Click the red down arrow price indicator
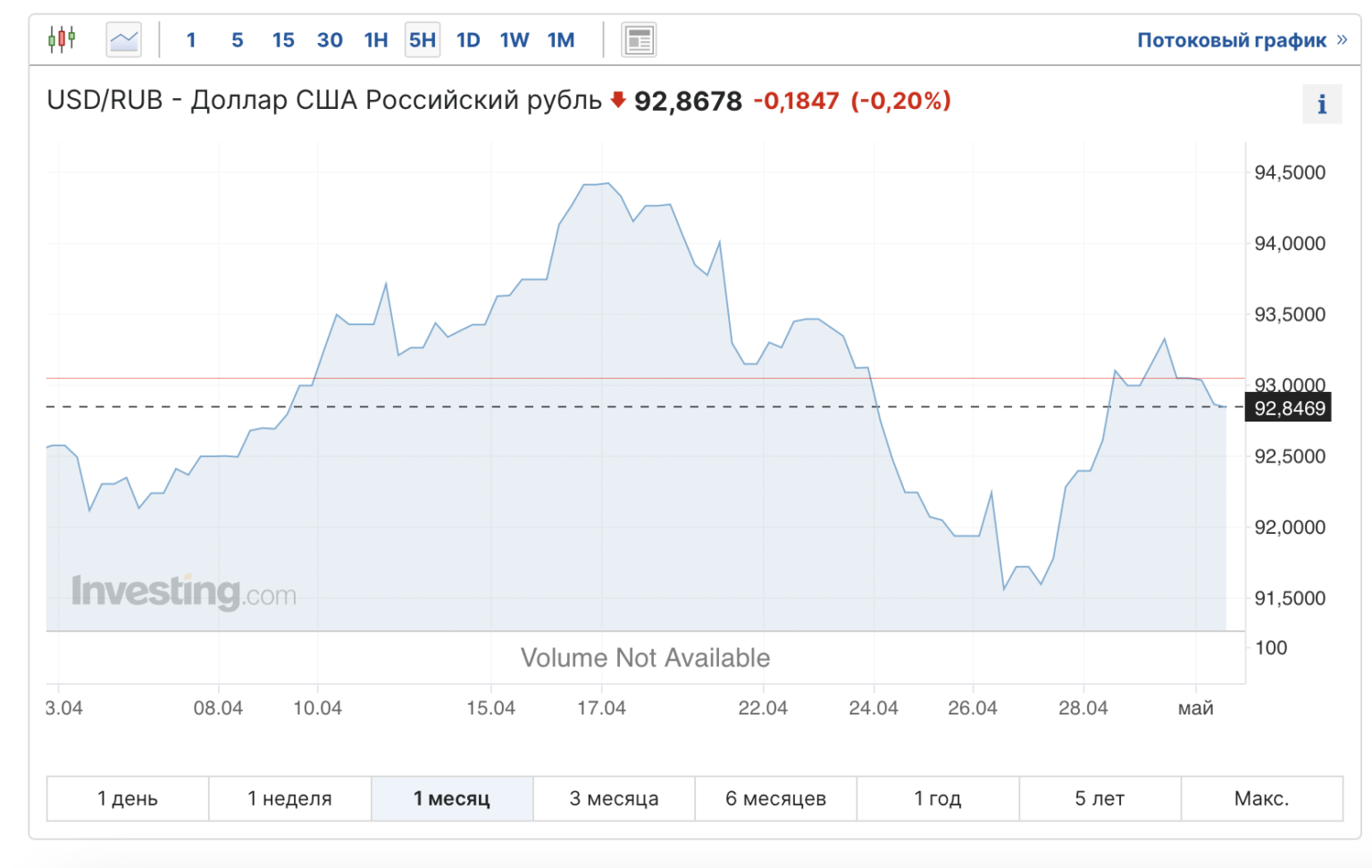Viewport: 1372px width, 868px height. coord(617,100)
